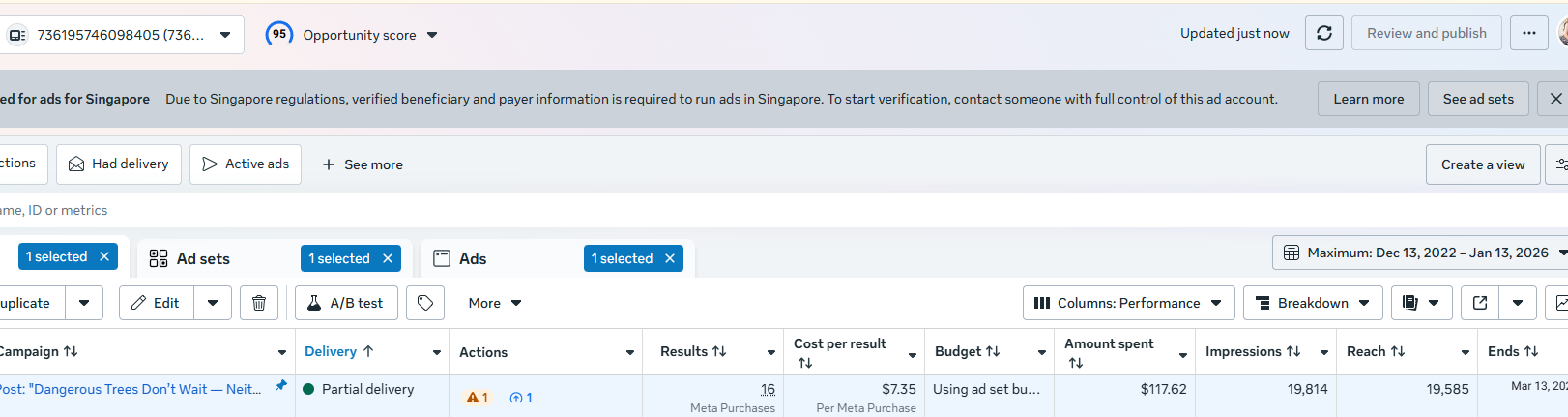Clear the Ads 1 selected filter
Image resolution: width=1568 pixels, height=417 pixels.
(670, 258)
